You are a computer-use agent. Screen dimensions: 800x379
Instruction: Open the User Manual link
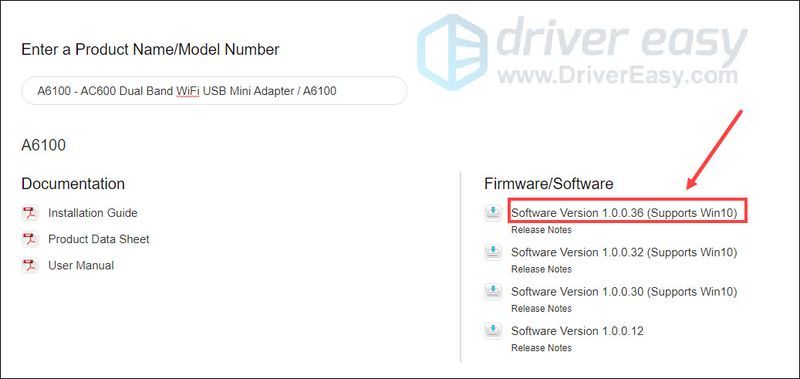pyautogui.click(x=81, y=265)
